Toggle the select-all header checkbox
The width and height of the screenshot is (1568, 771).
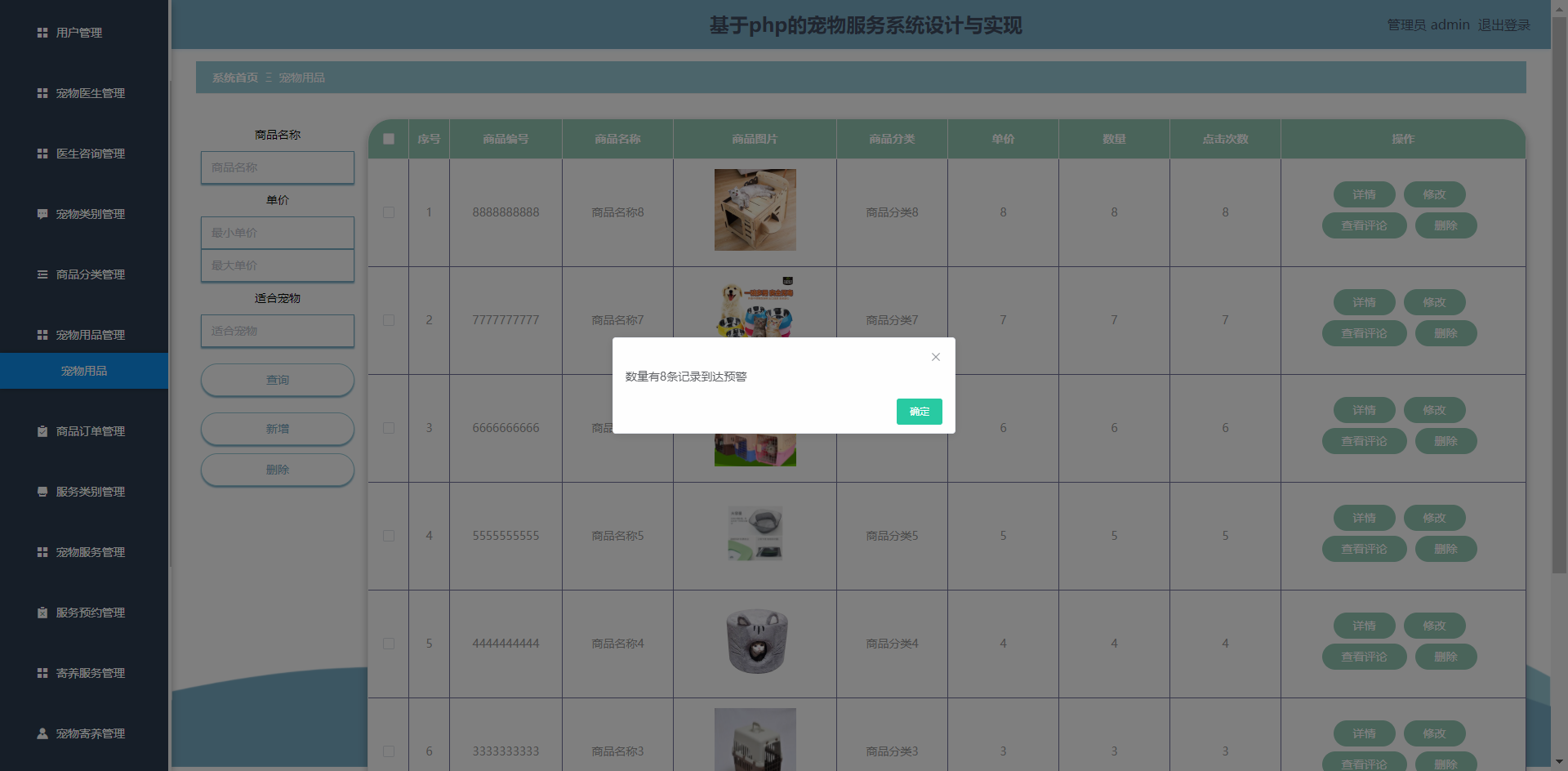(x=389, y=139)
